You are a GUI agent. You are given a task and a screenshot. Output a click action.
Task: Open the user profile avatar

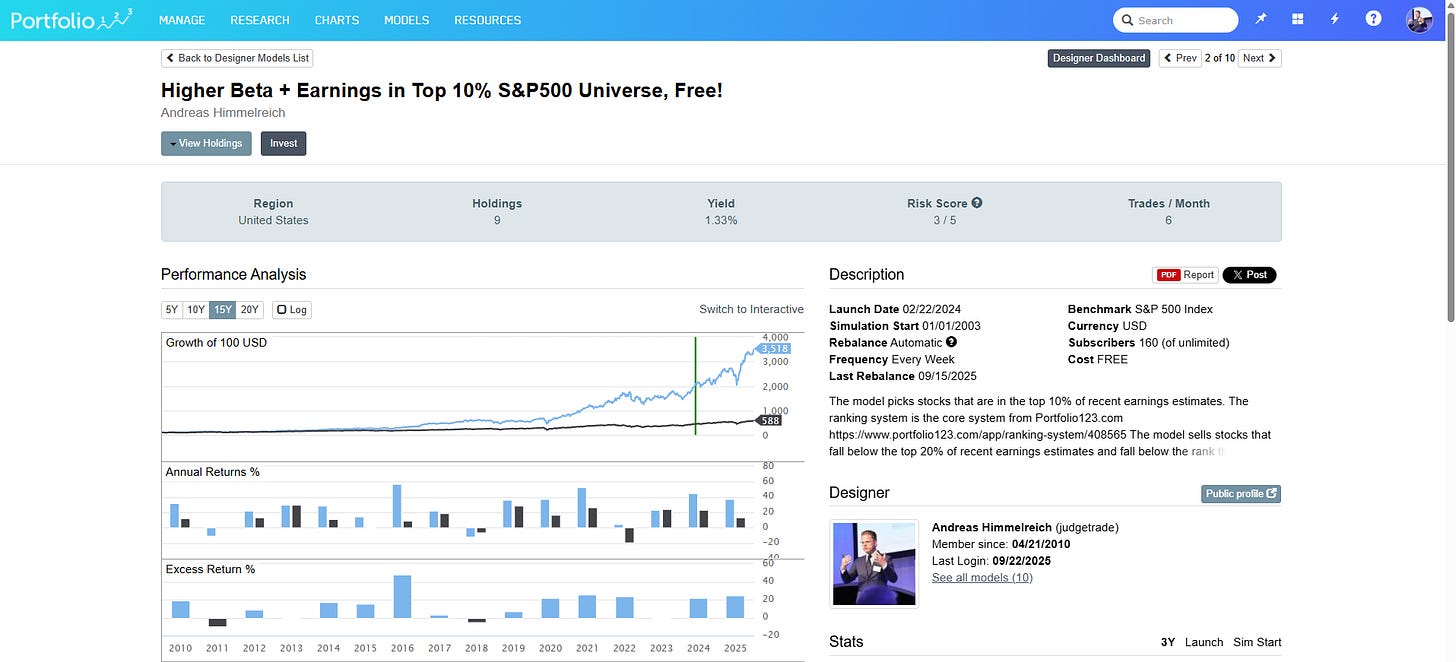tap(1419, 20)
